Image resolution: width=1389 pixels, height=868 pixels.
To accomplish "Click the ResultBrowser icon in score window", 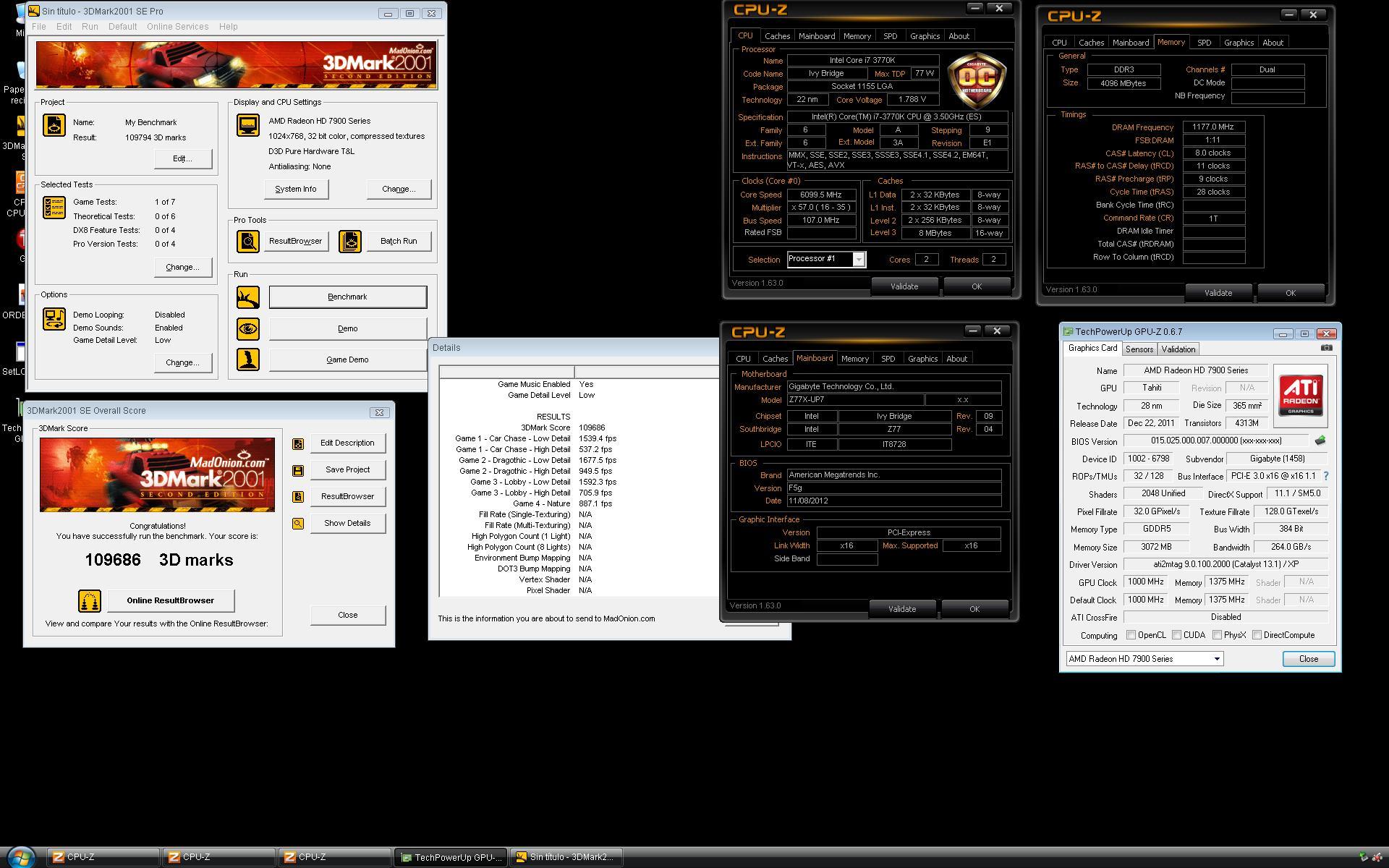I will pos(298,497).
